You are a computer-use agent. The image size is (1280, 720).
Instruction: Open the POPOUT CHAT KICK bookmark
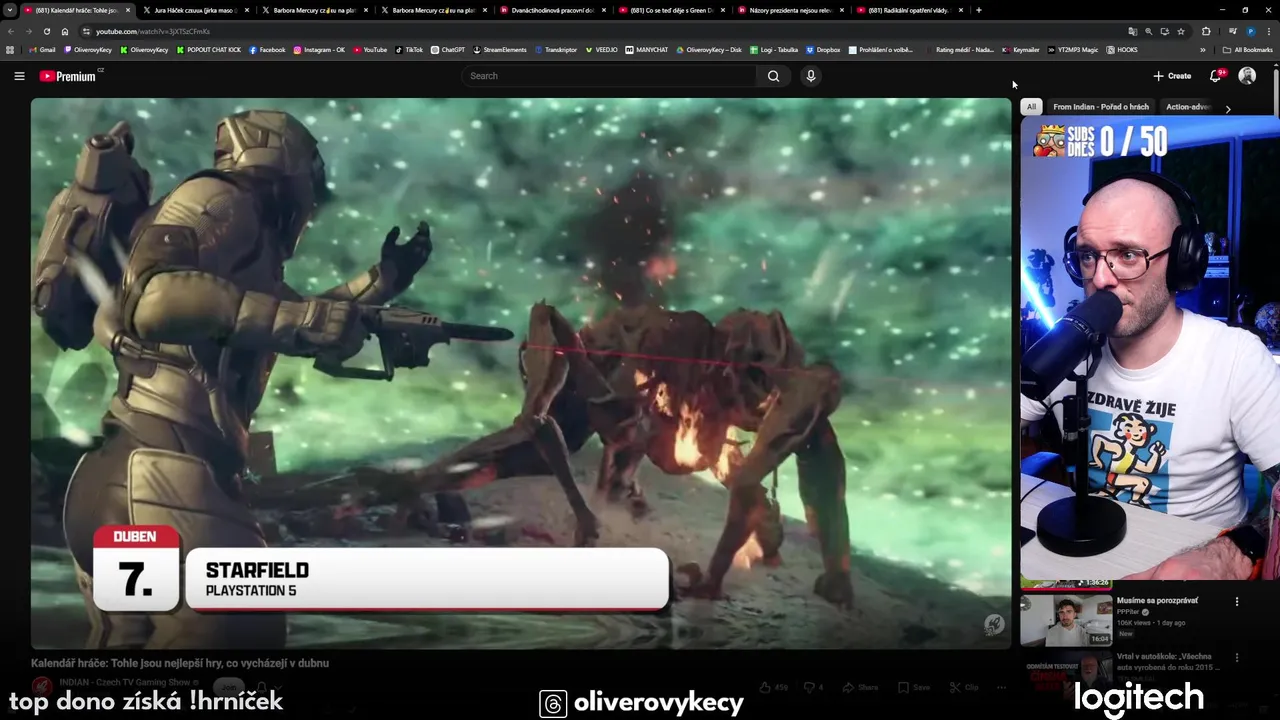click(x=209, y=50)
